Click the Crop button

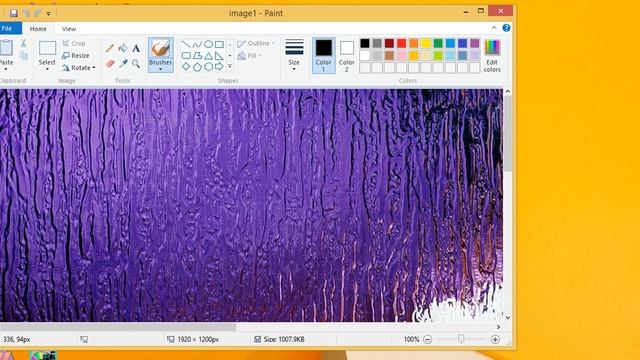tap(74, 43)
